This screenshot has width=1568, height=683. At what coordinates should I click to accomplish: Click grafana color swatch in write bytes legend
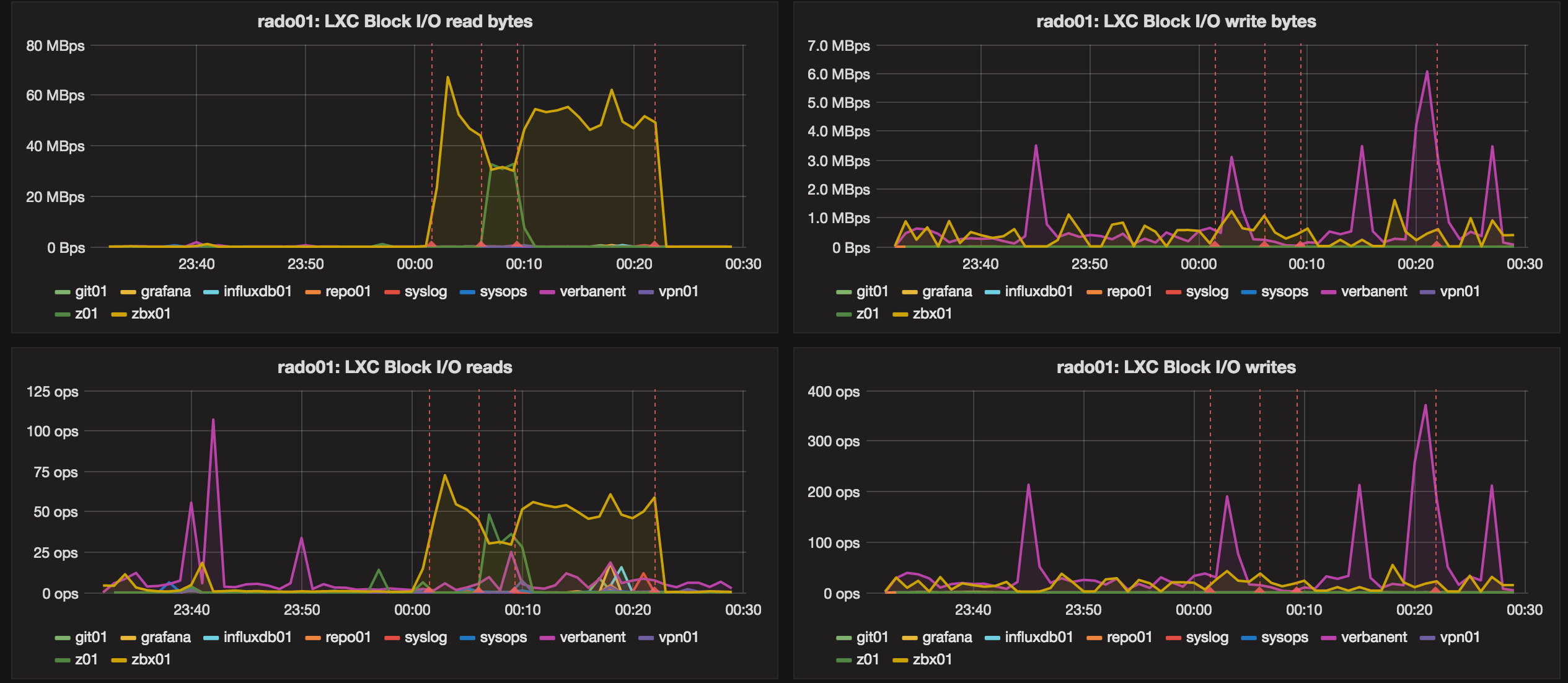(x=909, y=292)
